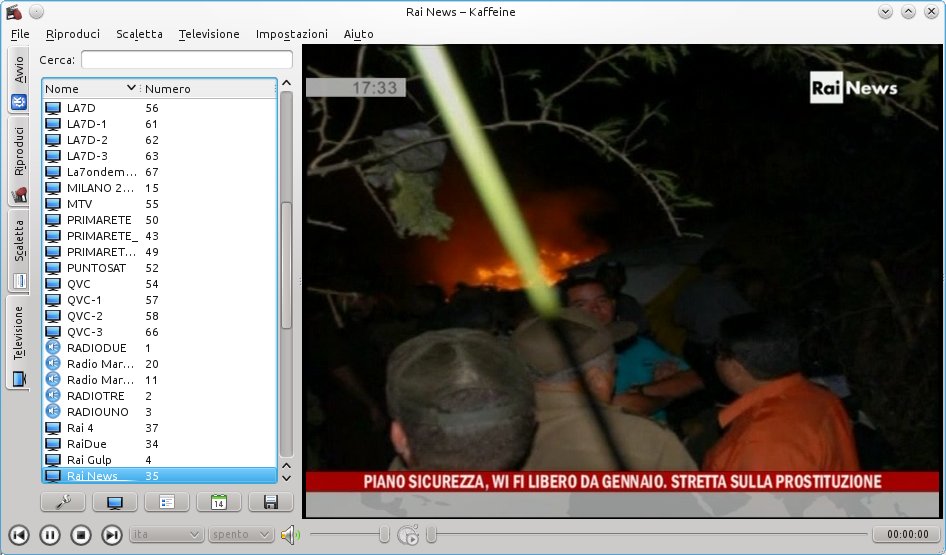Click the radio icon beside Radio Mar 11
Image resolution: width=946 pixels, height=555 pixels.
53,379
